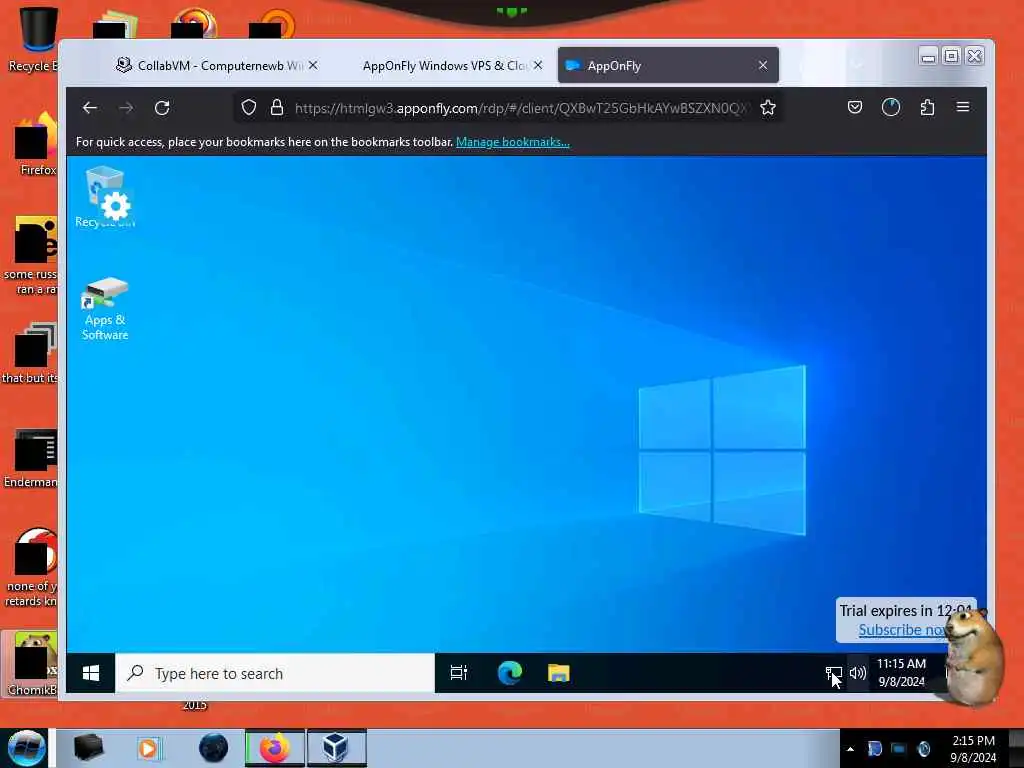Switch to AppOnFly Windows VPS & Cloud tab
Image resolution: width=1024 pixels, height=768 pixels.
444,65
